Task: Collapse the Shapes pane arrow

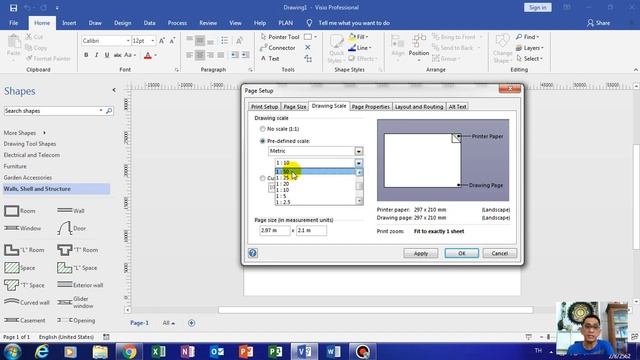Action: click(x=114, y=90)
